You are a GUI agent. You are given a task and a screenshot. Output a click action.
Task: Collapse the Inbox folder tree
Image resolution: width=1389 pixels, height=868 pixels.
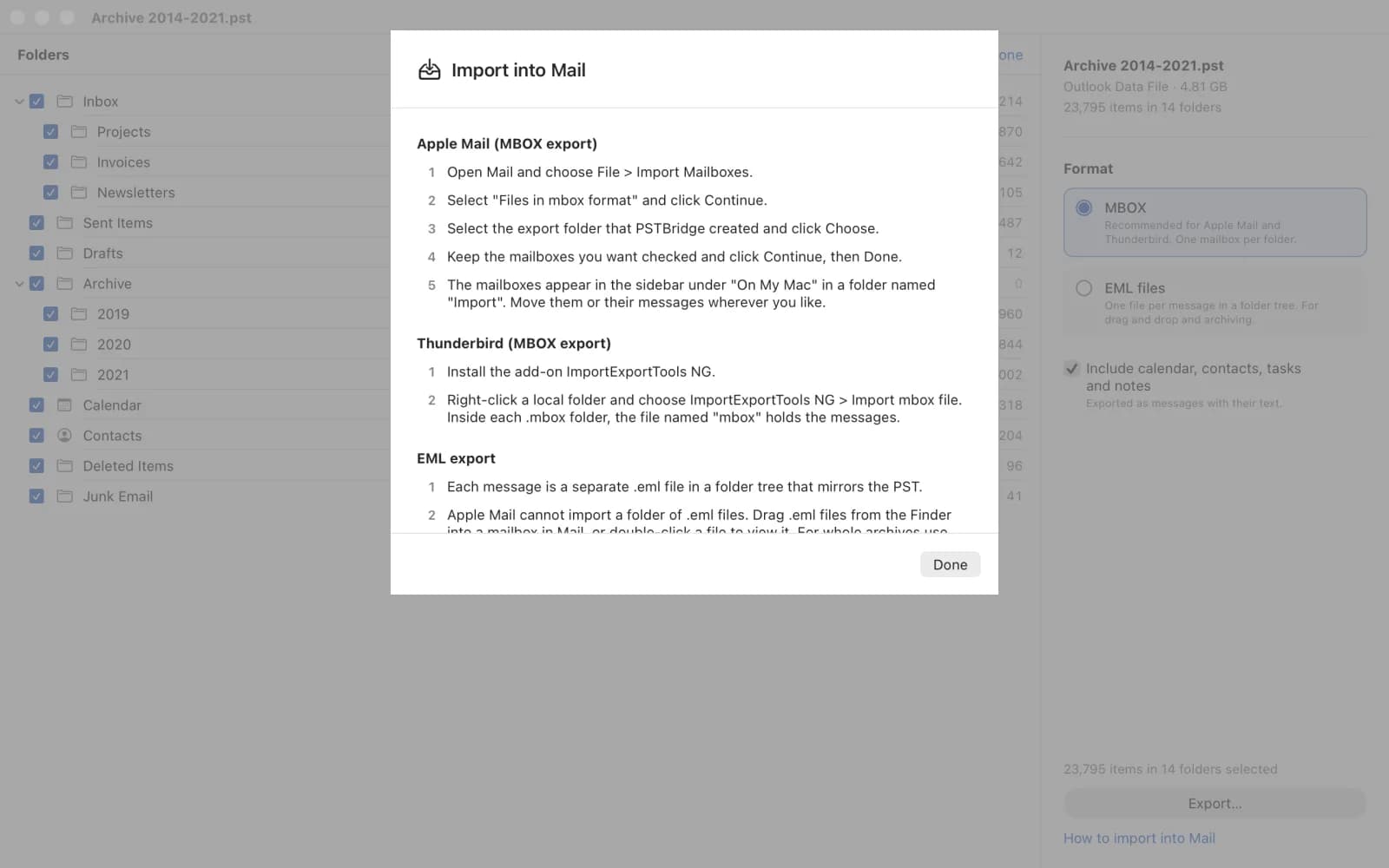(19, 102)
